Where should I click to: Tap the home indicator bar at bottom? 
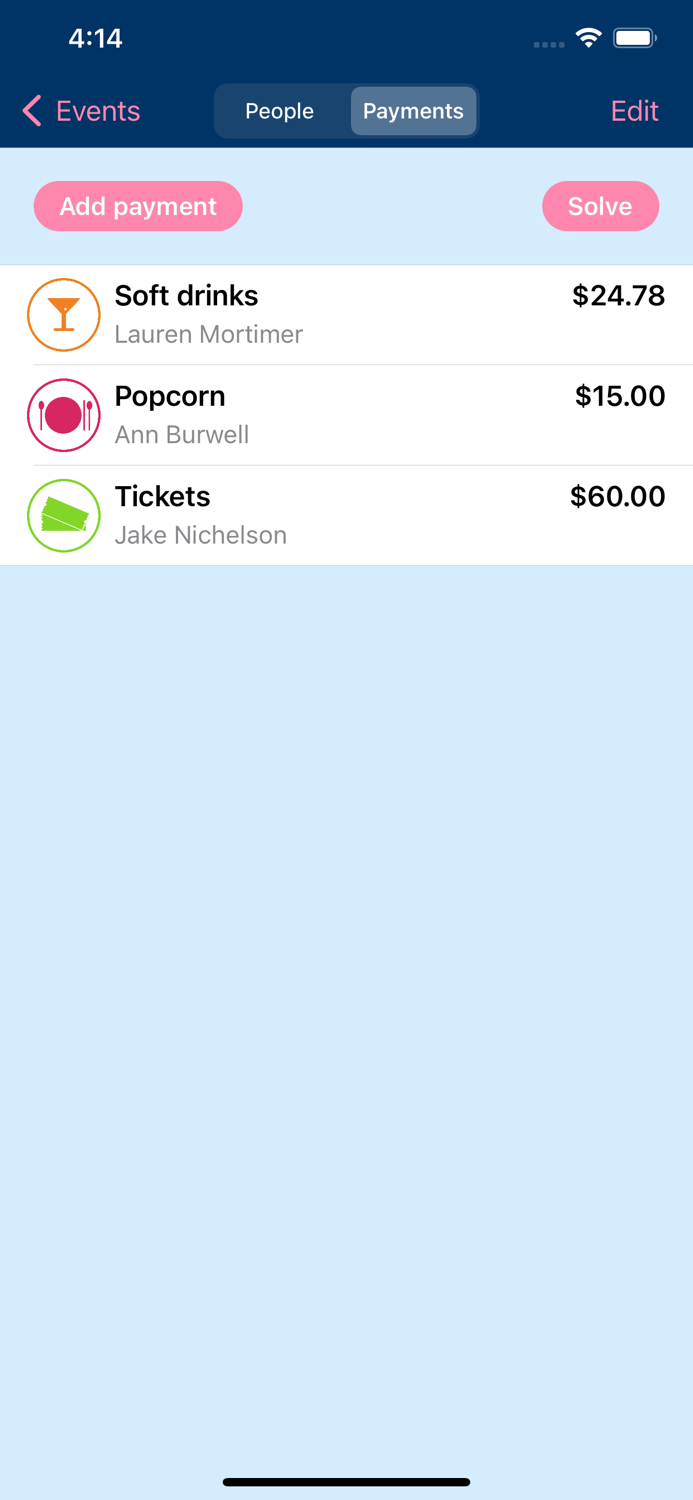[x=346, y=1482]
